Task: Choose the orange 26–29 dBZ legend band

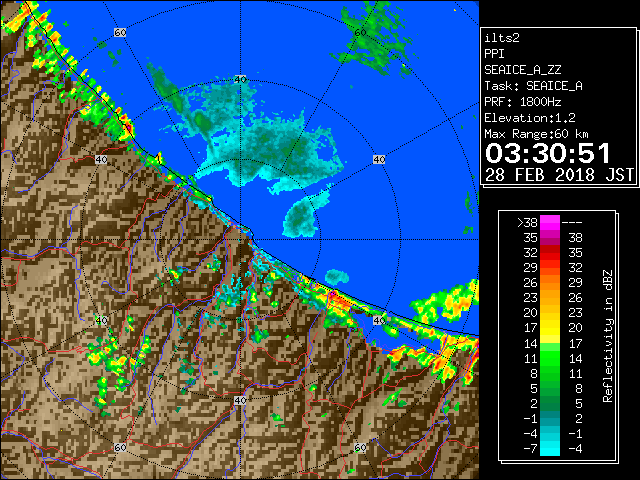Action: click(550, 282)
